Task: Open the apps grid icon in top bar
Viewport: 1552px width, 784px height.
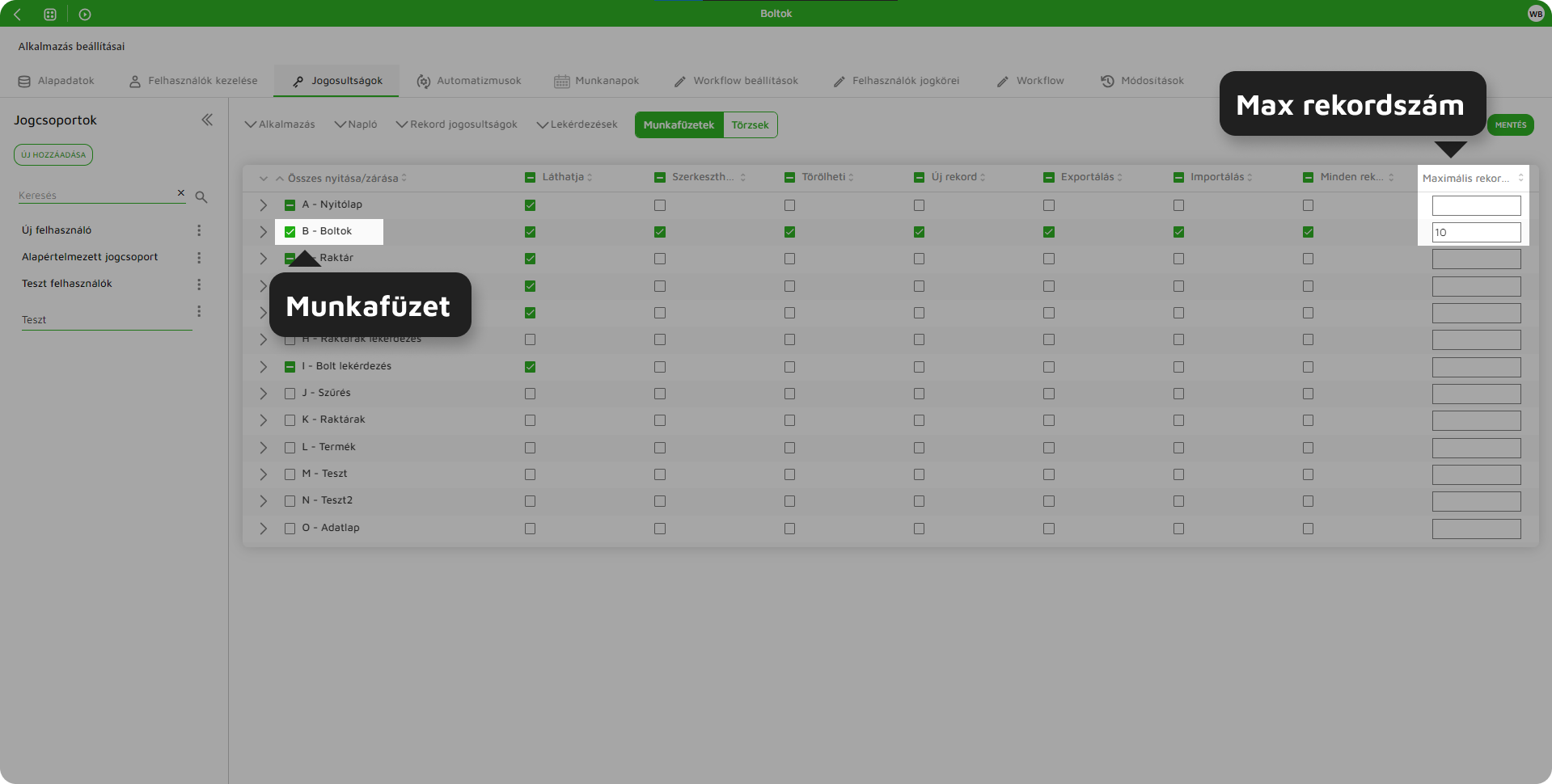Action: [50, 14]
